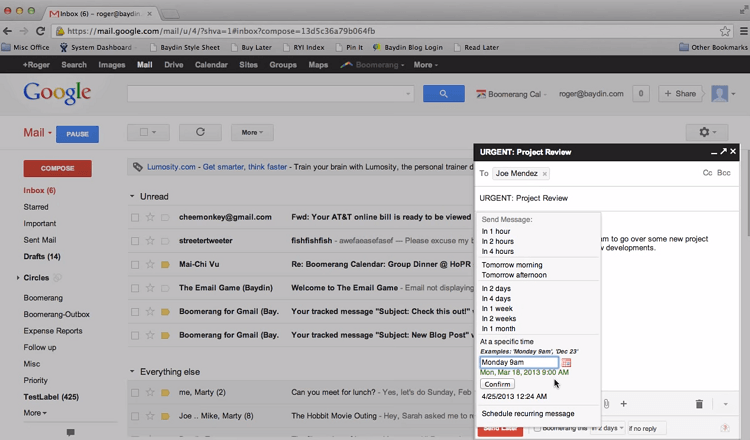Star the Mai-Chi Vu email
This screenshot has height=440, width=750.
[x=150, y=264]
